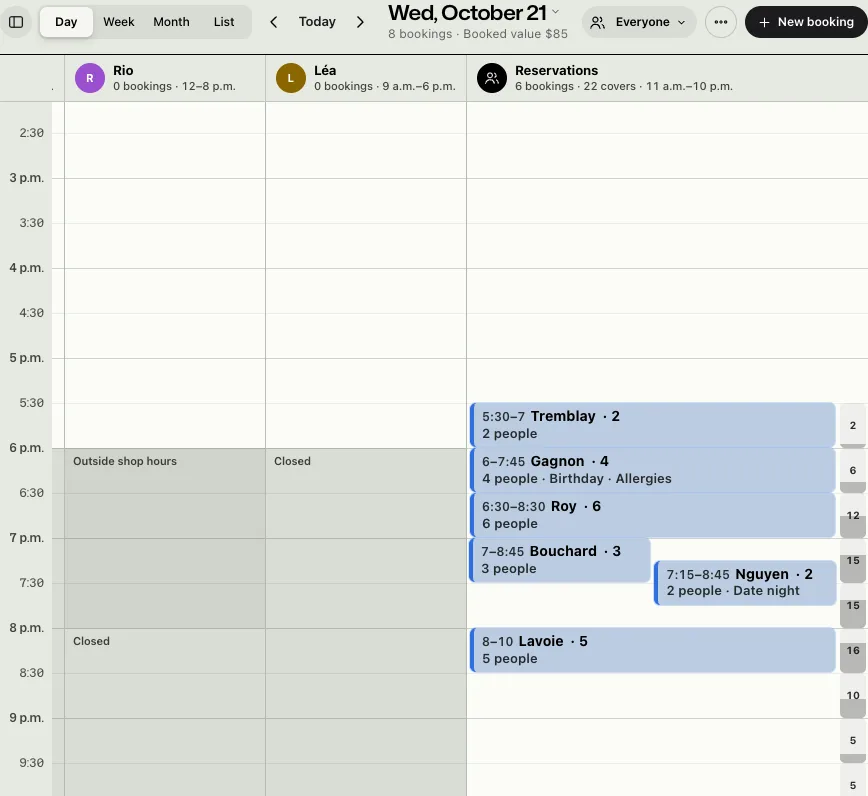Click the cover count 12 indicator

tap(852, 515)
